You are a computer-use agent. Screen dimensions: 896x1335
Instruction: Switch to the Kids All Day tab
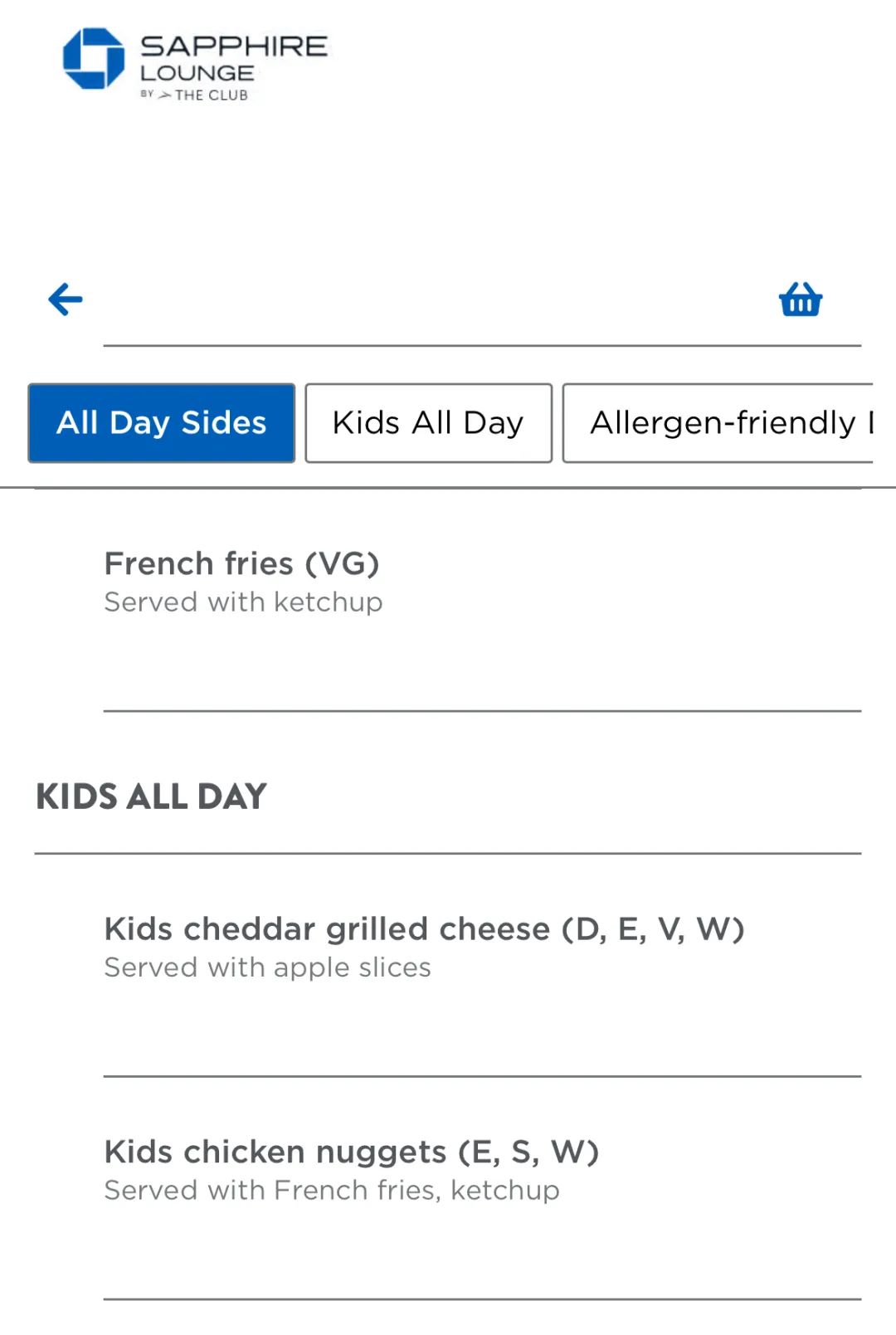(428, 423)
